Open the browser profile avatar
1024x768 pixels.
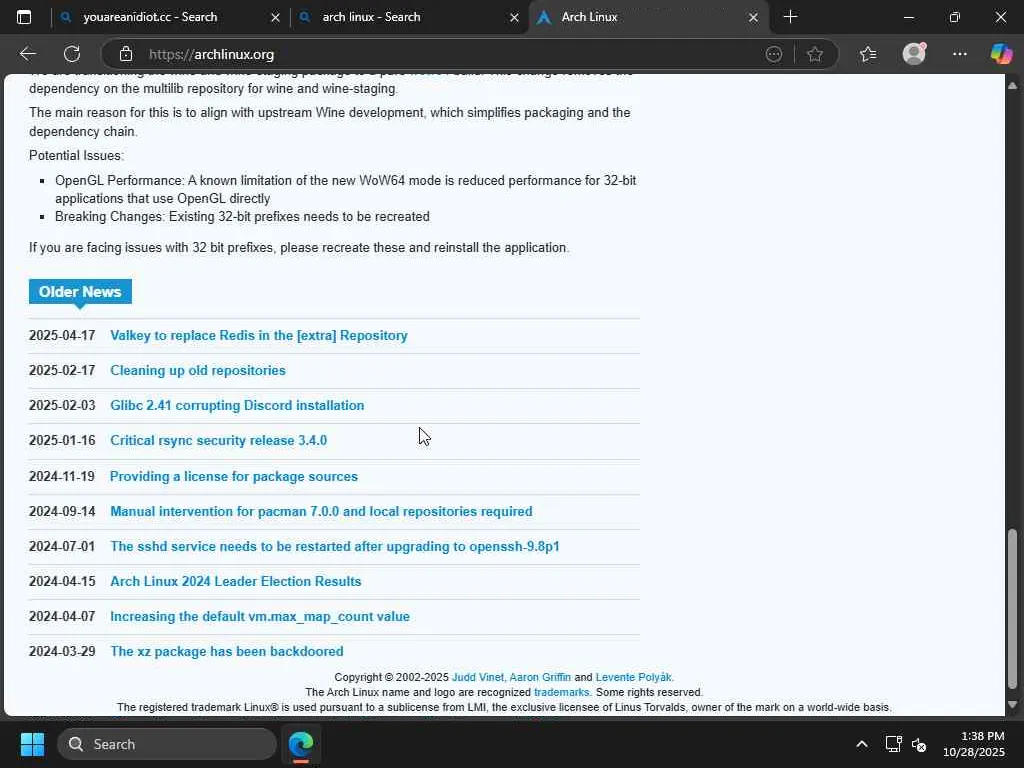pos(914,54)
